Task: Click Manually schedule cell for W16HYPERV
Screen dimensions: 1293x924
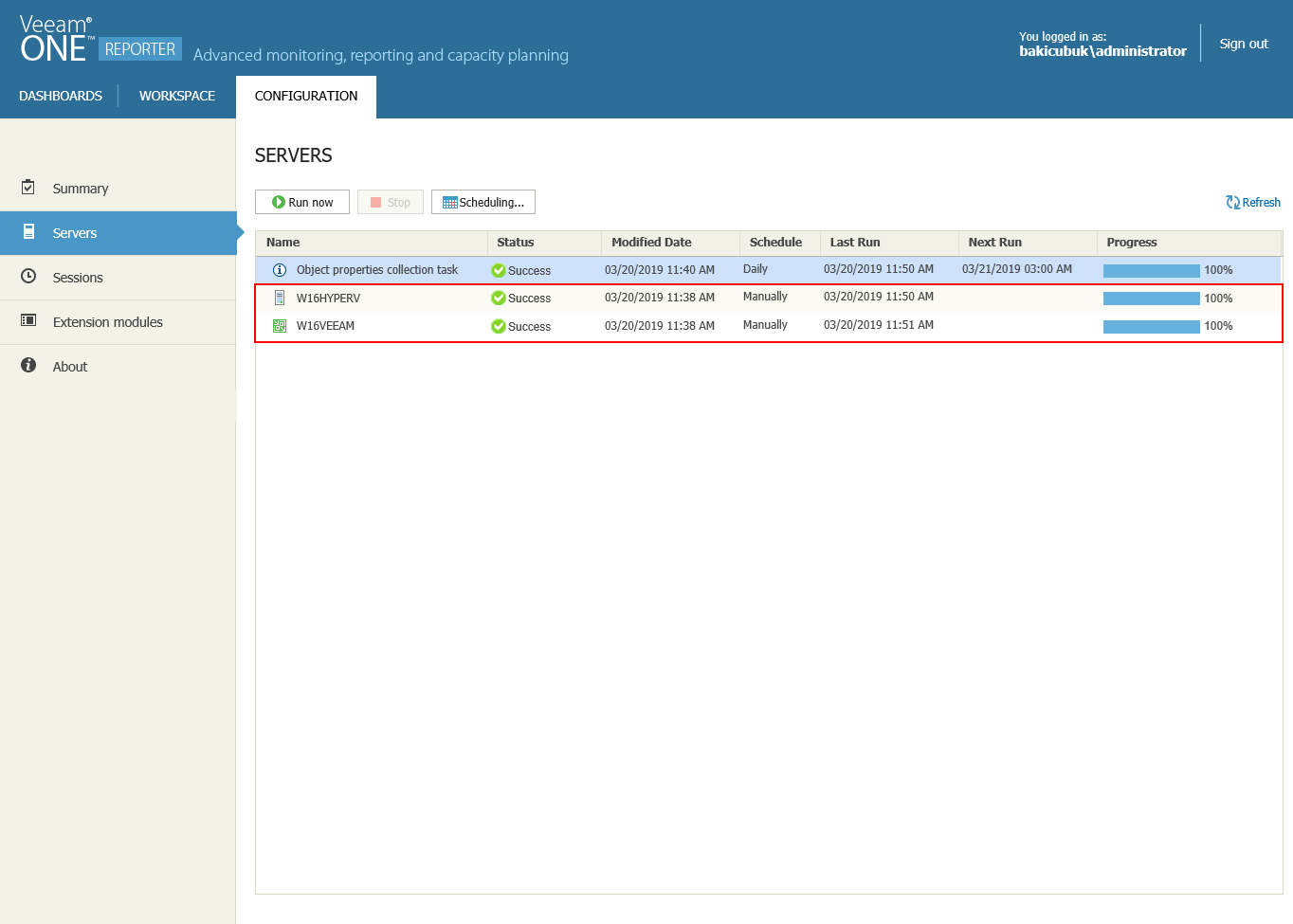Action: point(765,297)
